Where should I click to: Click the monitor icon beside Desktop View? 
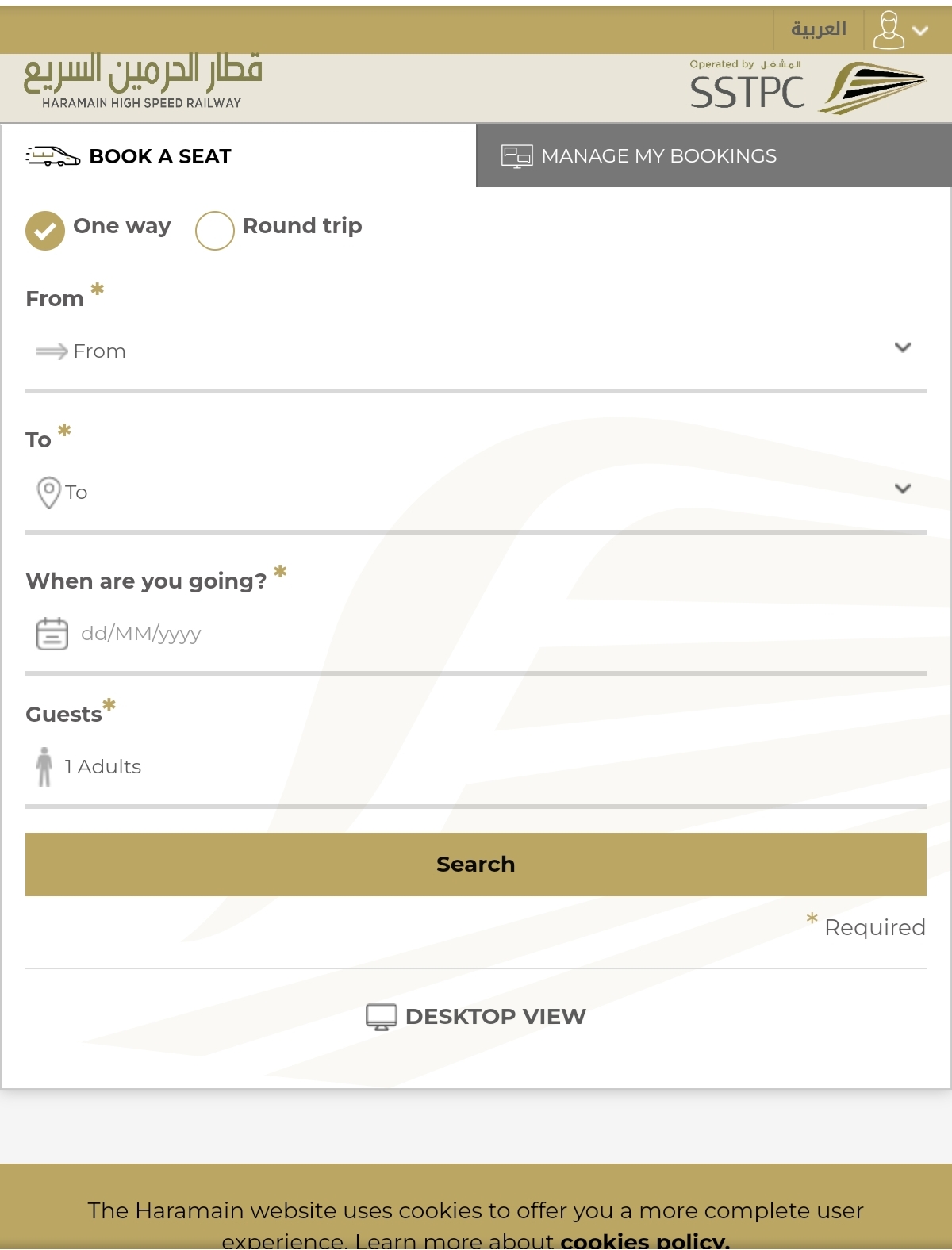pyautogui.click(x=381, y=1017)
